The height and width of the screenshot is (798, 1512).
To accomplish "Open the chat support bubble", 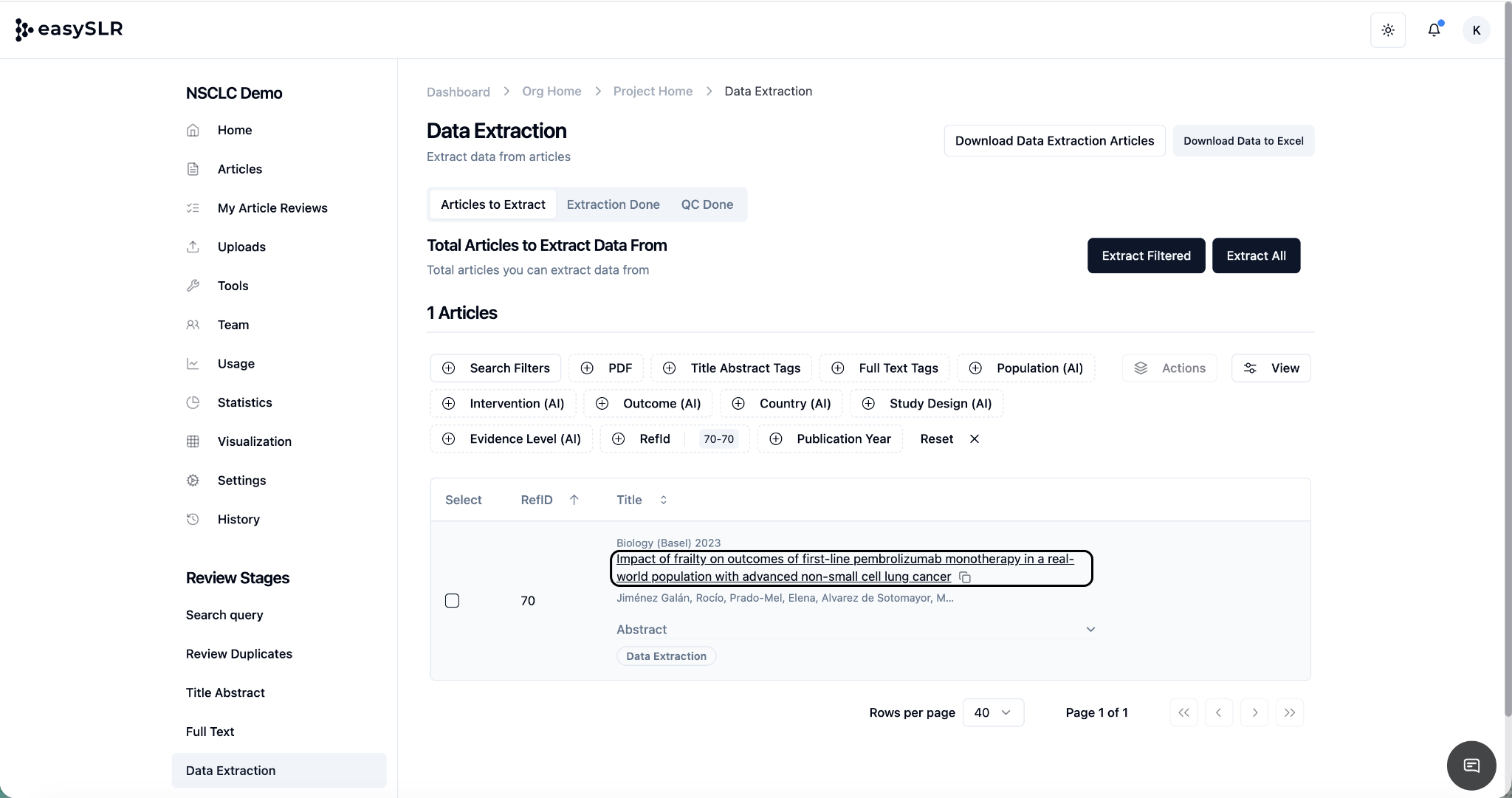I will 1471,766.
